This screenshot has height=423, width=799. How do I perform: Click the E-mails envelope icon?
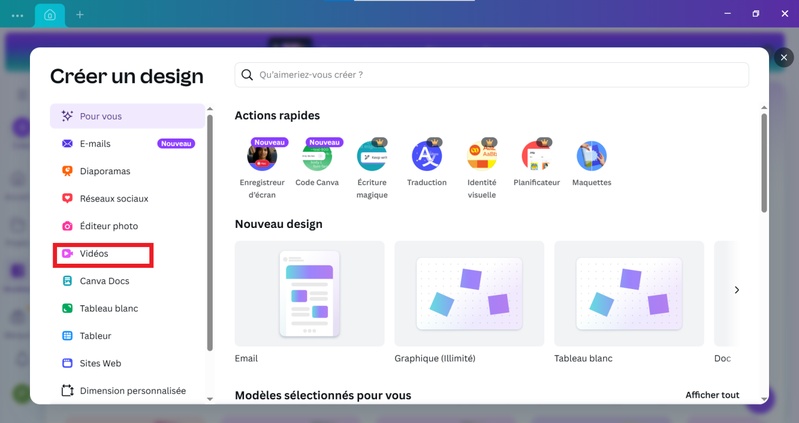pyautogui.click(x=67, y=144)
